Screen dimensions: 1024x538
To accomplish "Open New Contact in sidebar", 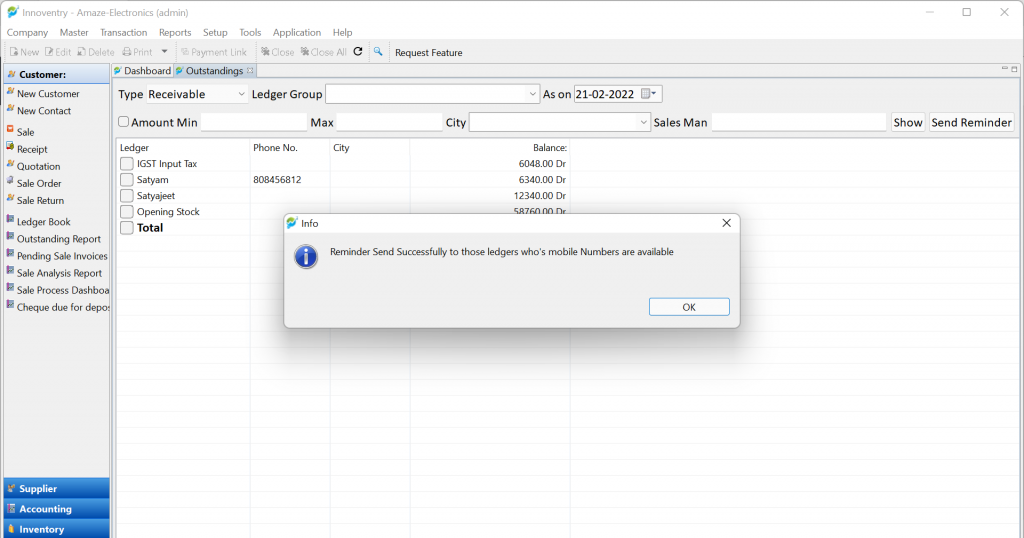I will point(44,111).
